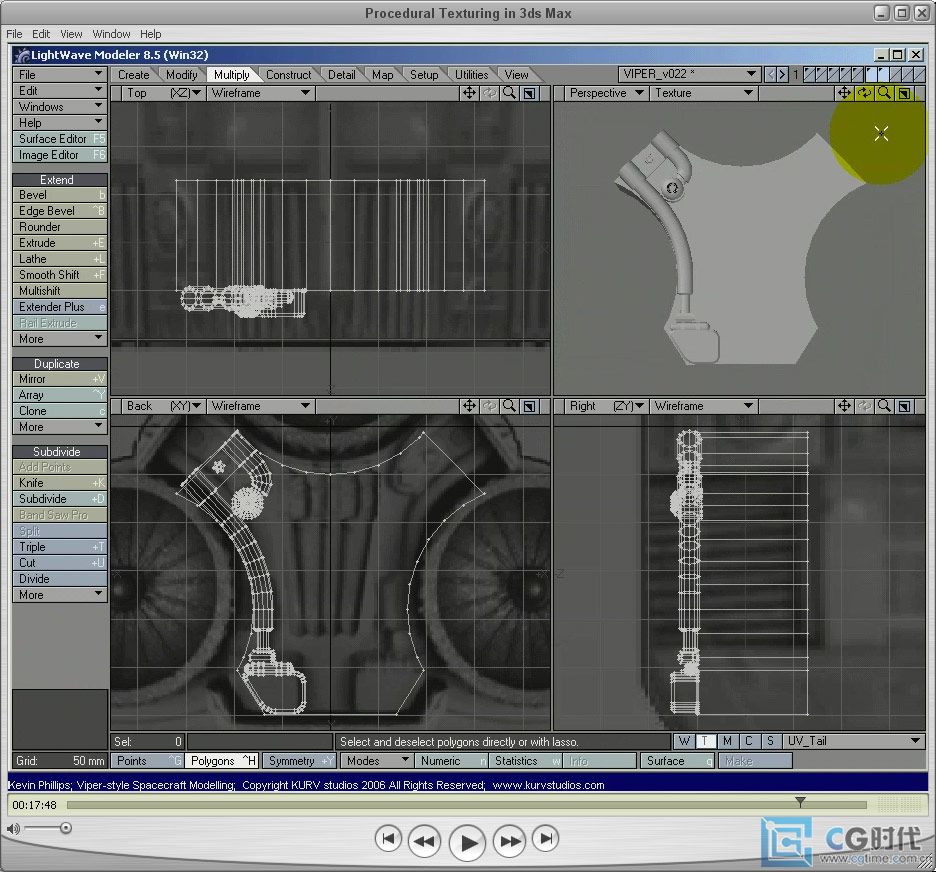The image size is (936, 872).
Task: Open the Surface Editor
Action: pyautogui.click(x=60, y=139)
